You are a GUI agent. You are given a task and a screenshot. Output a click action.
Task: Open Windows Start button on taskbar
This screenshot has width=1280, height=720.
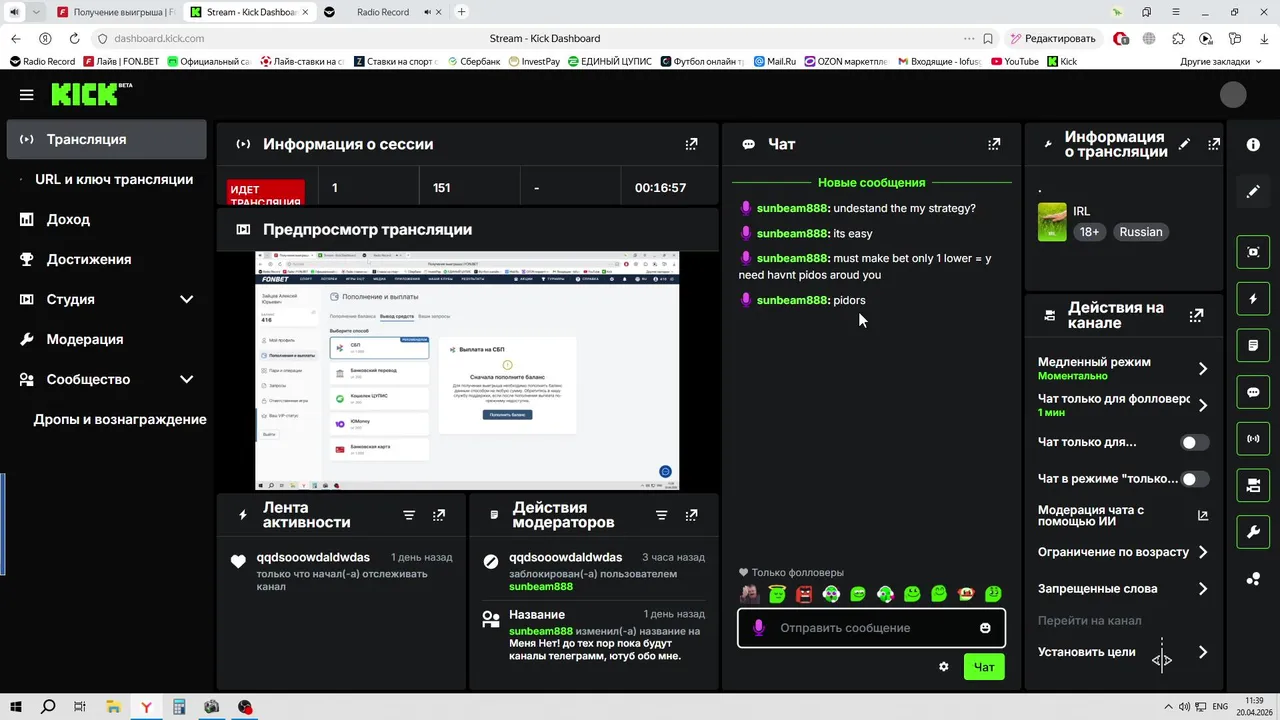pyautogui.click(x=16, y=707)
